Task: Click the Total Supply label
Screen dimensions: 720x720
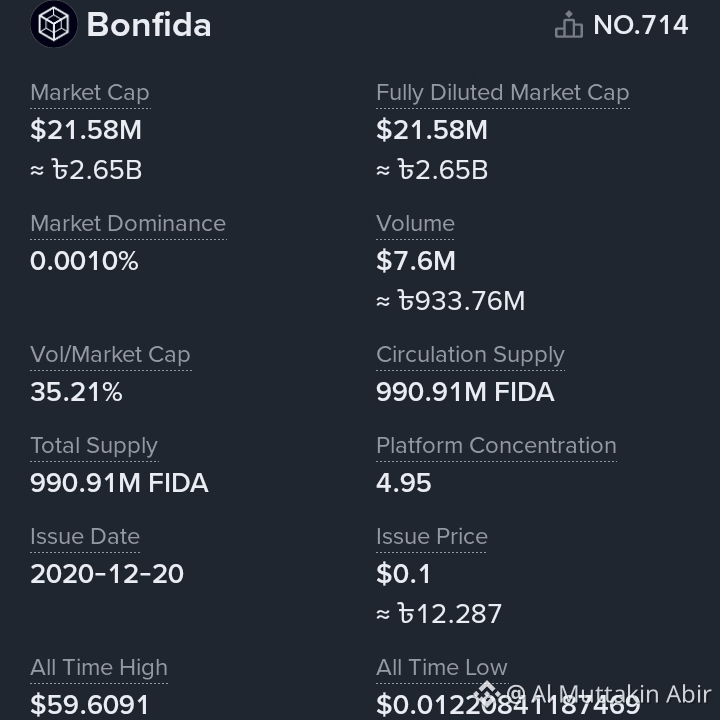Action: [x=94, y=446]
